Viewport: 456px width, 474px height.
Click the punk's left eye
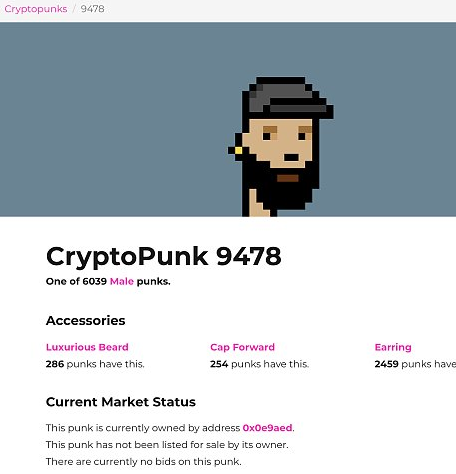267,136
